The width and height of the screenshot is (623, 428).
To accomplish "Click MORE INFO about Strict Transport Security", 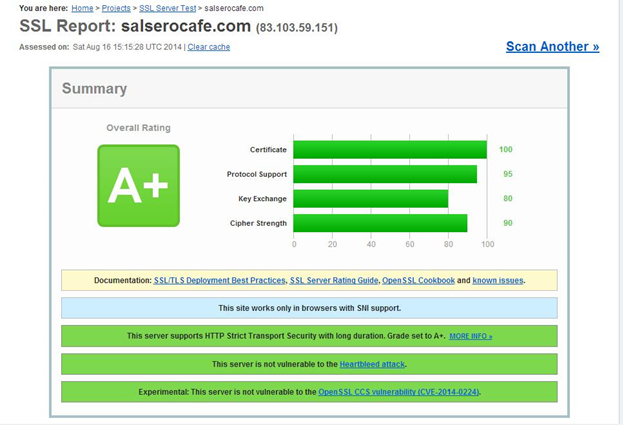I will click(471, 336).
